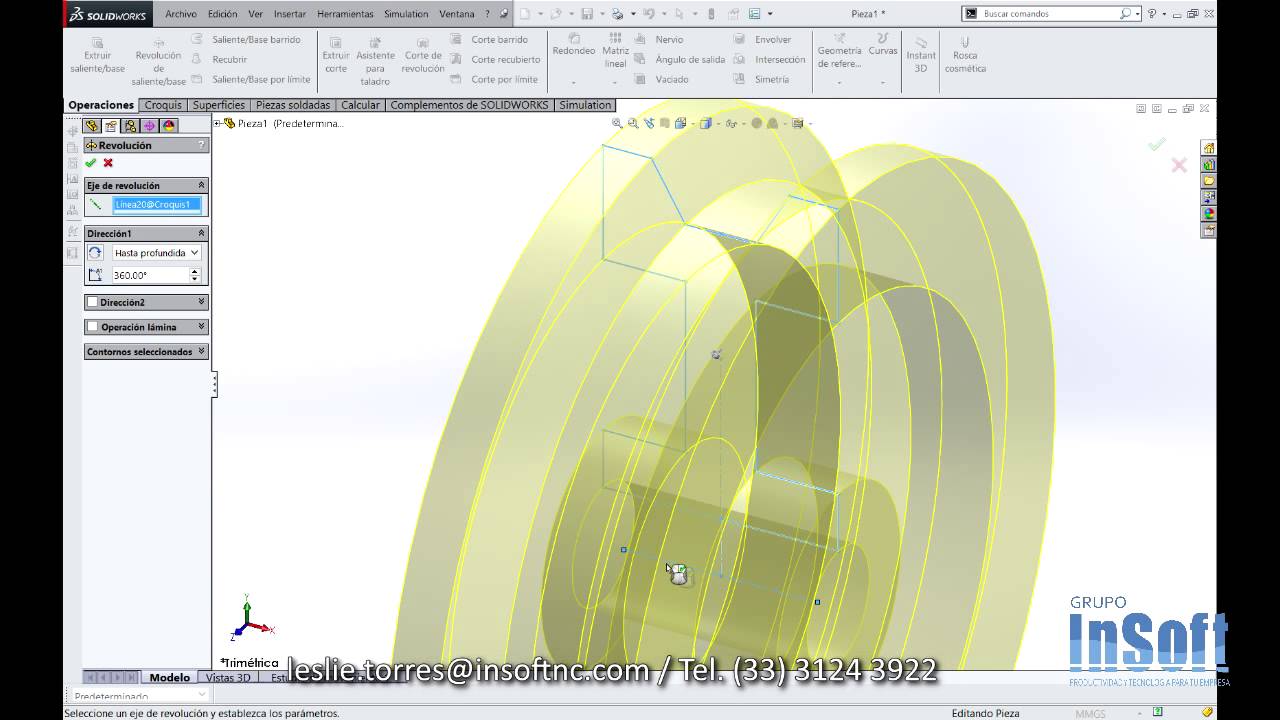Image resolution: width=1280 pixels, height=720 pixels.
Task: Click the Print icon in the top toolbar
Action: (617, 14)
